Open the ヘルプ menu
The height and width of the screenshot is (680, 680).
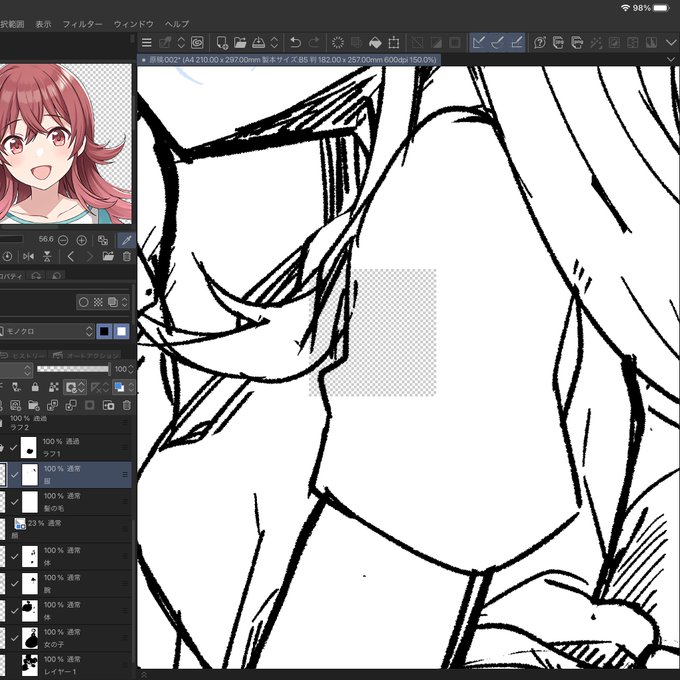point(177,24)
